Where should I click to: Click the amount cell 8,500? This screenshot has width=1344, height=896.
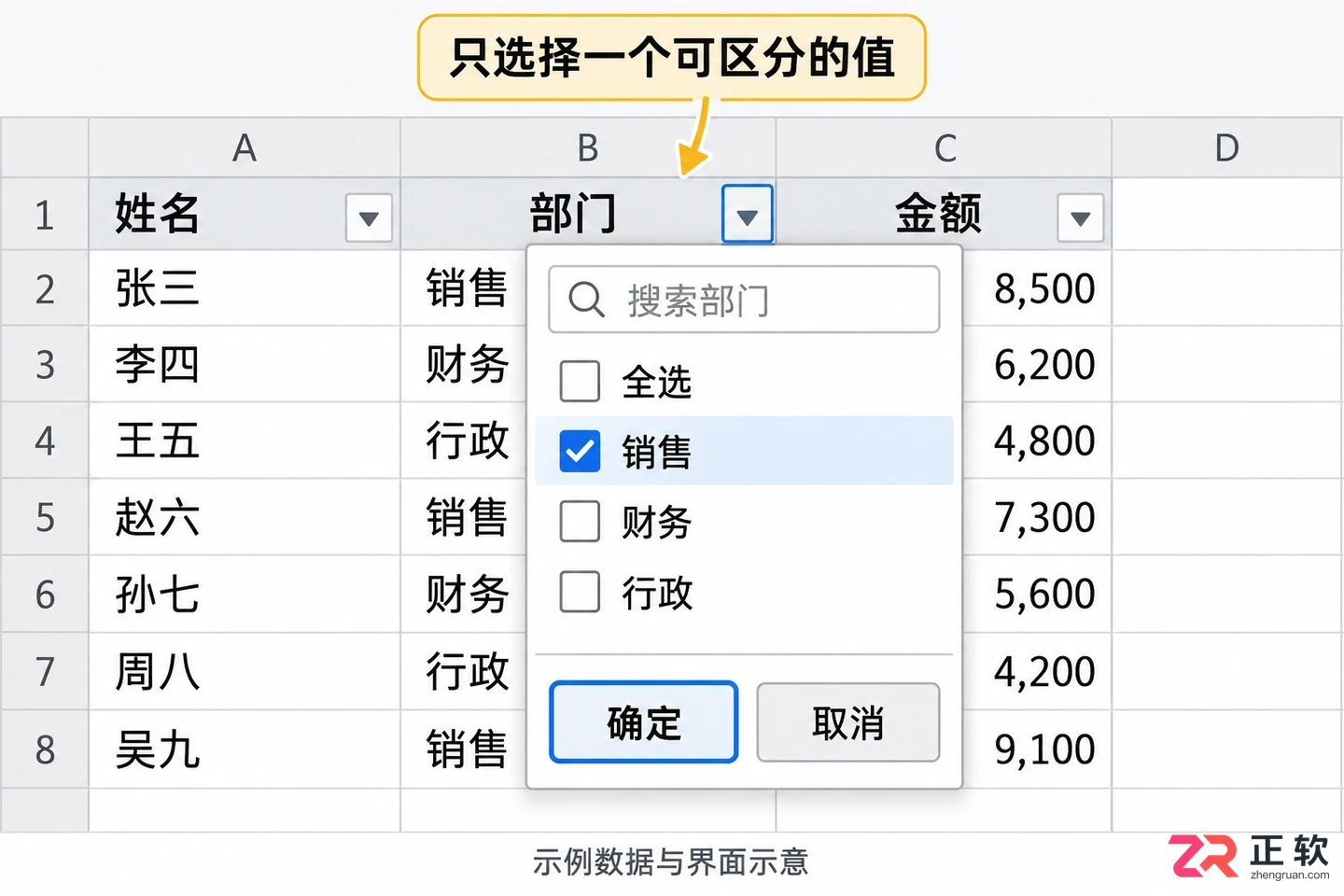click(x=1037, y=288)
